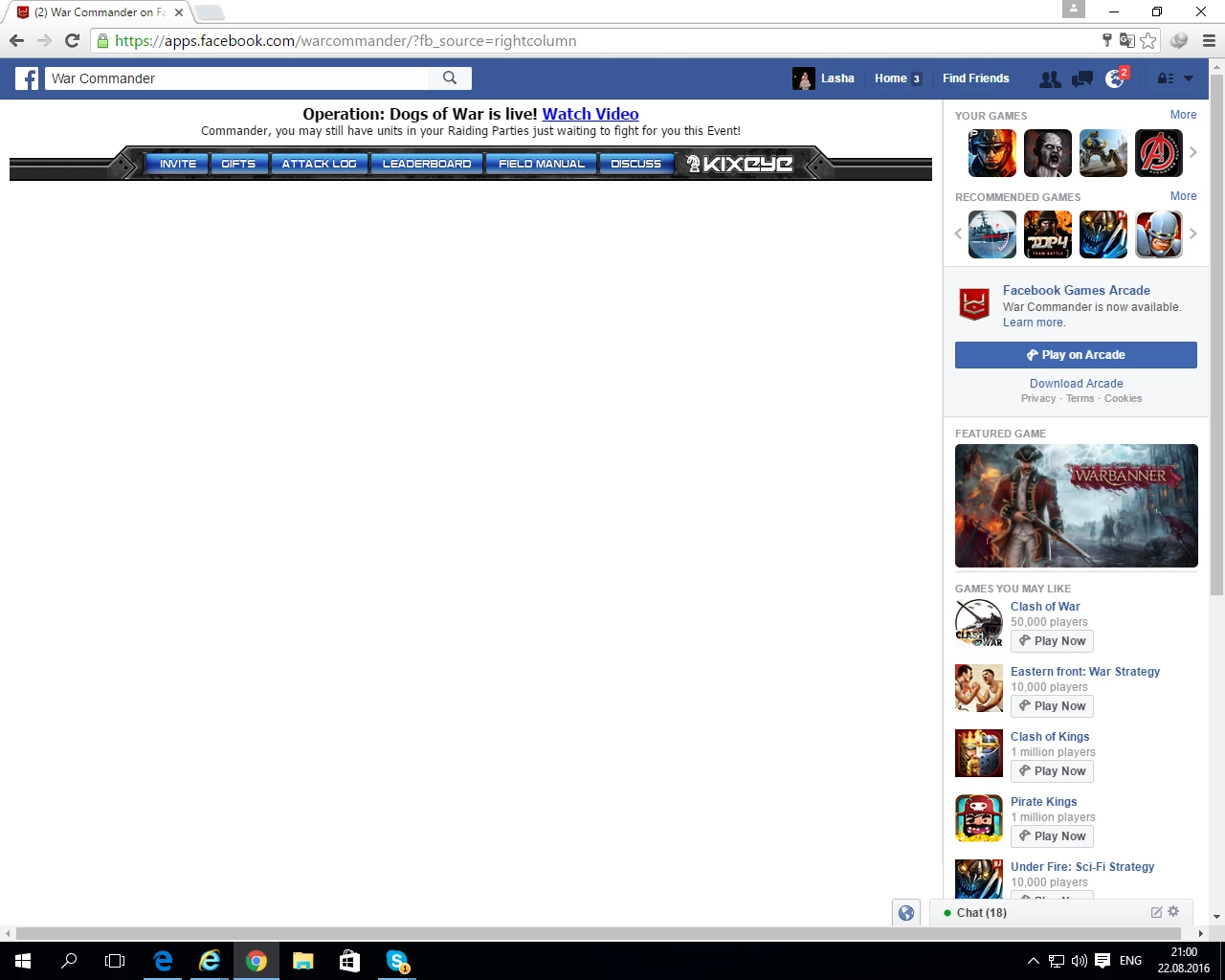Click More next to Recommended Games
This screenshot has width=1225, height=980.
(x=1183, y=196)
